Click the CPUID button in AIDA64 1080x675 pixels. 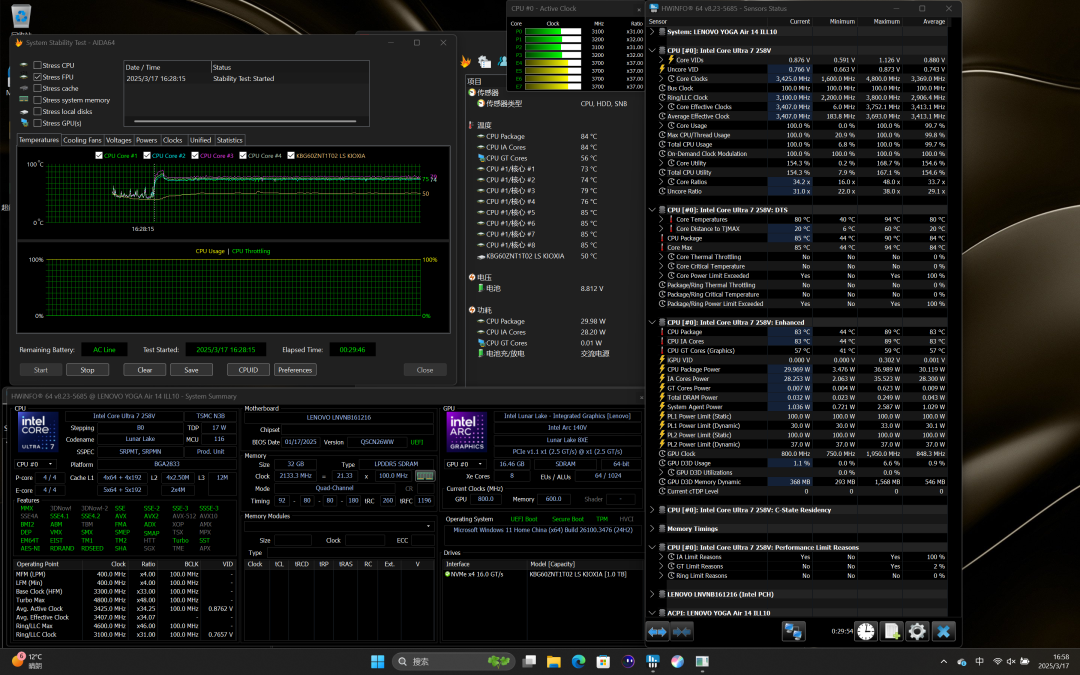(x=249, y=370)
